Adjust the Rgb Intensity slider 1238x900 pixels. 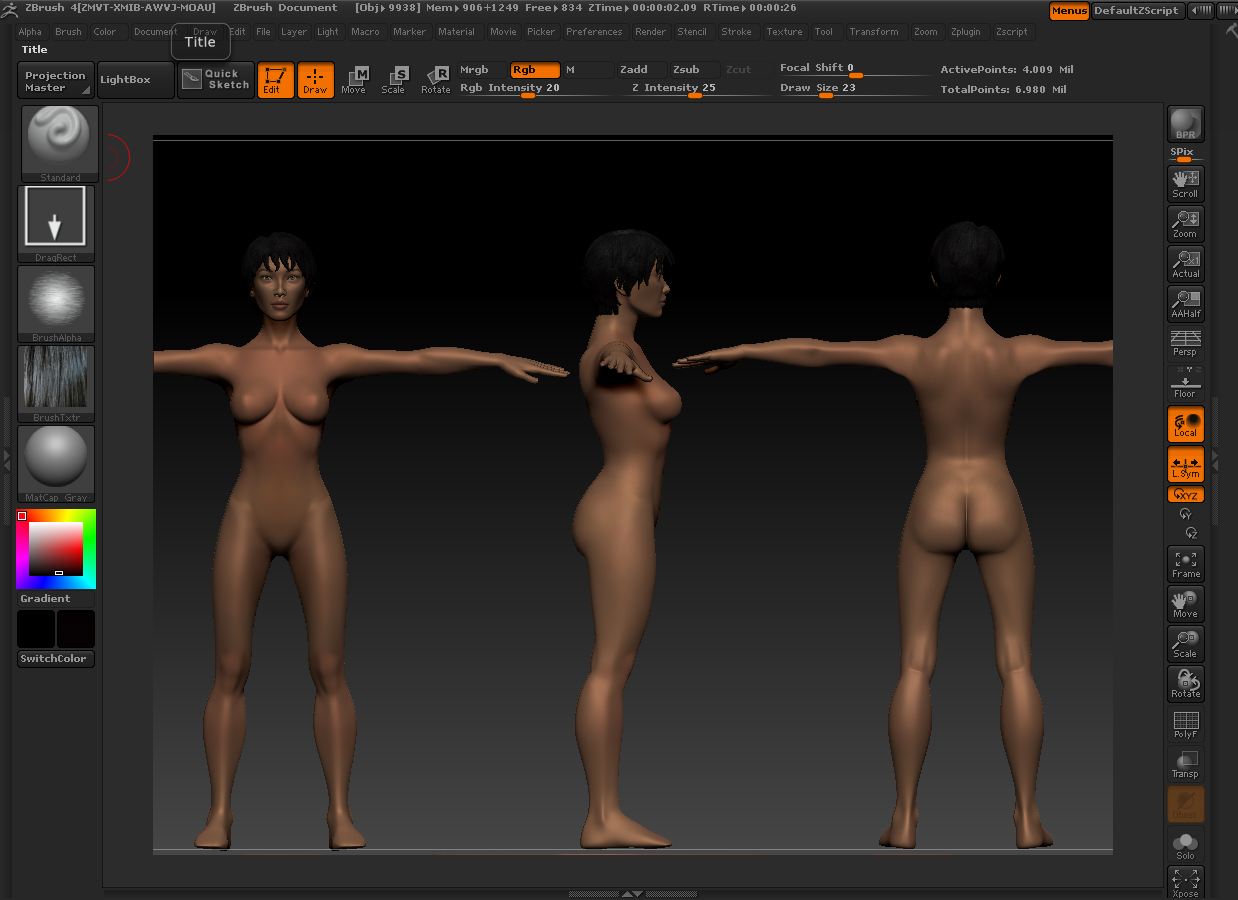(x=534, y=88)
